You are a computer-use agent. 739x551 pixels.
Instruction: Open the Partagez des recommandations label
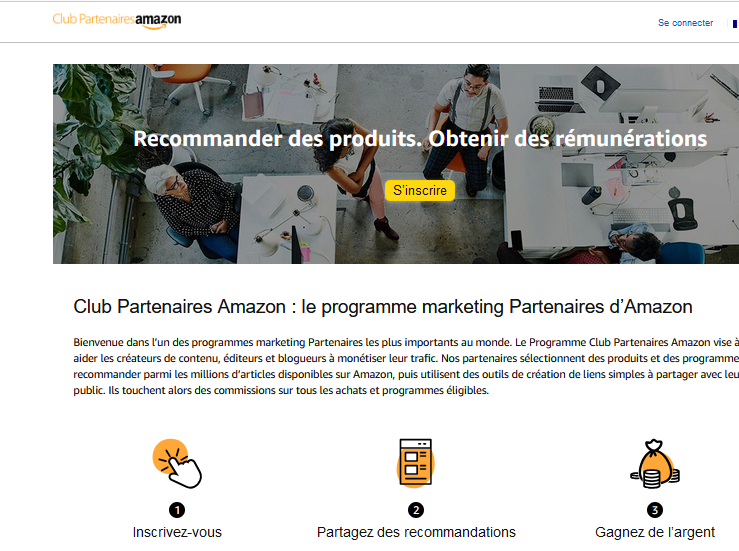pos(416,532)
